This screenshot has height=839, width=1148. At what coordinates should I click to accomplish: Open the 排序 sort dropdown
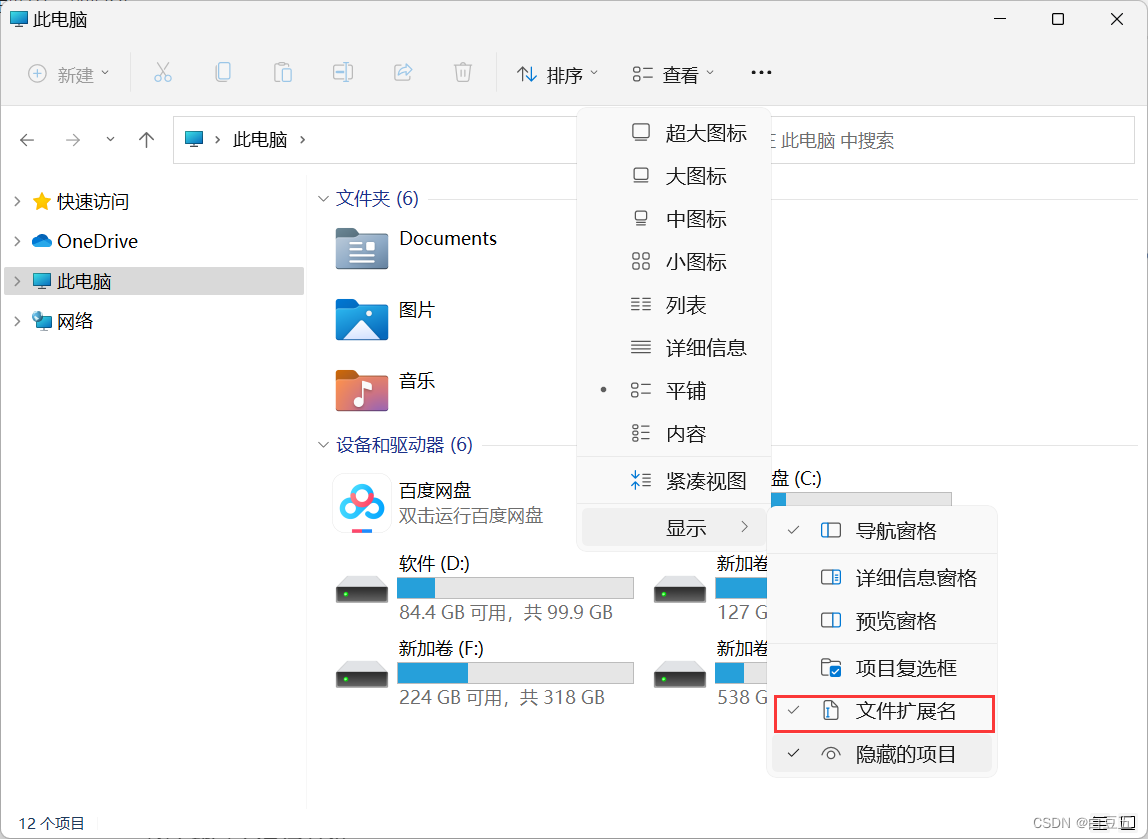click(557, 74)
